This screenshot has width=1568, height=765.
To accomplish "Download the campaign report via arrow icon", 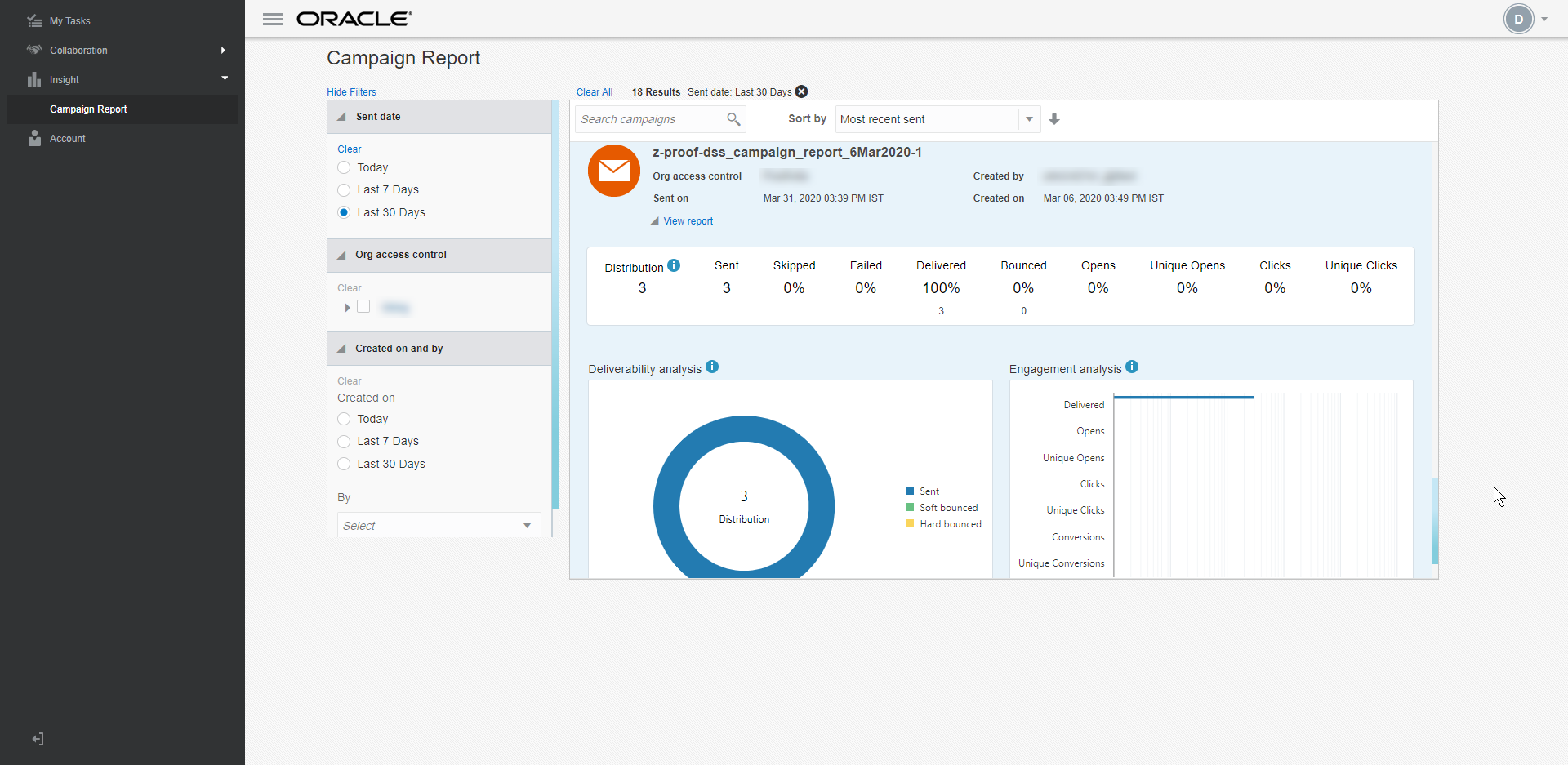I will [1054, 119].
